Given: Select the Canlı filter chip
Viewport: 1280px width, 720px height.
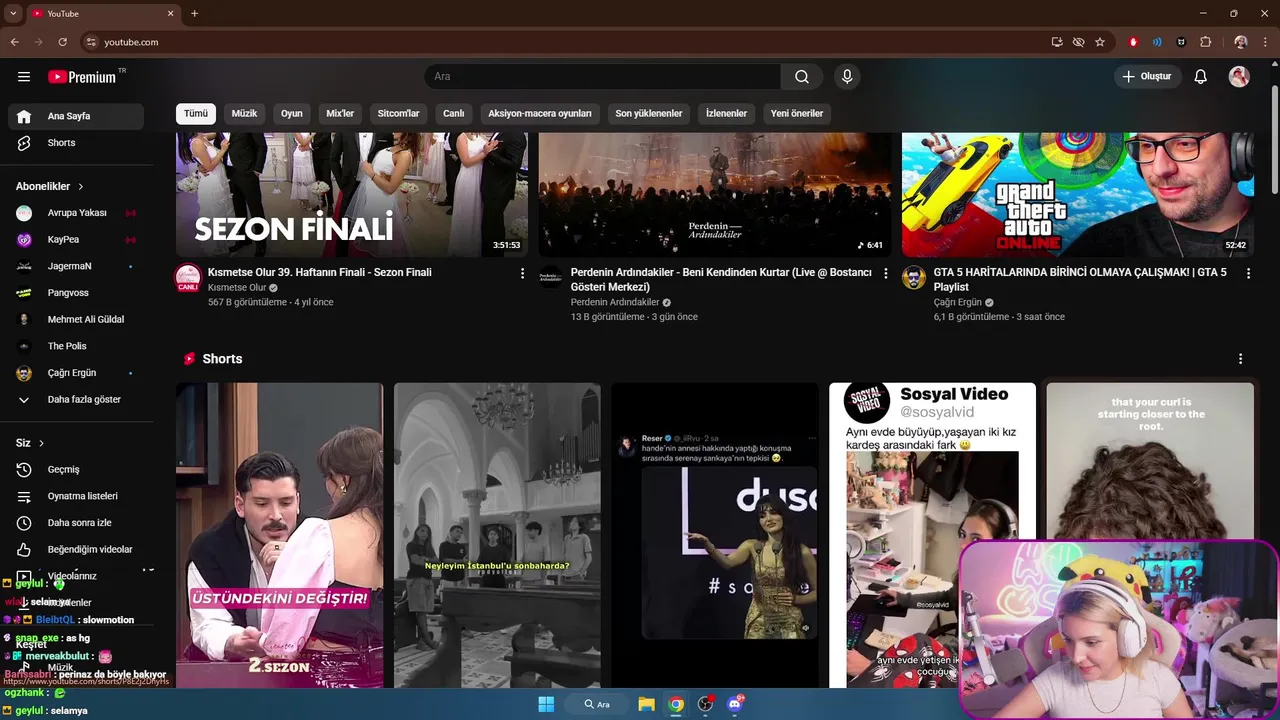Looking at the screenshot, I should point(454,114).
